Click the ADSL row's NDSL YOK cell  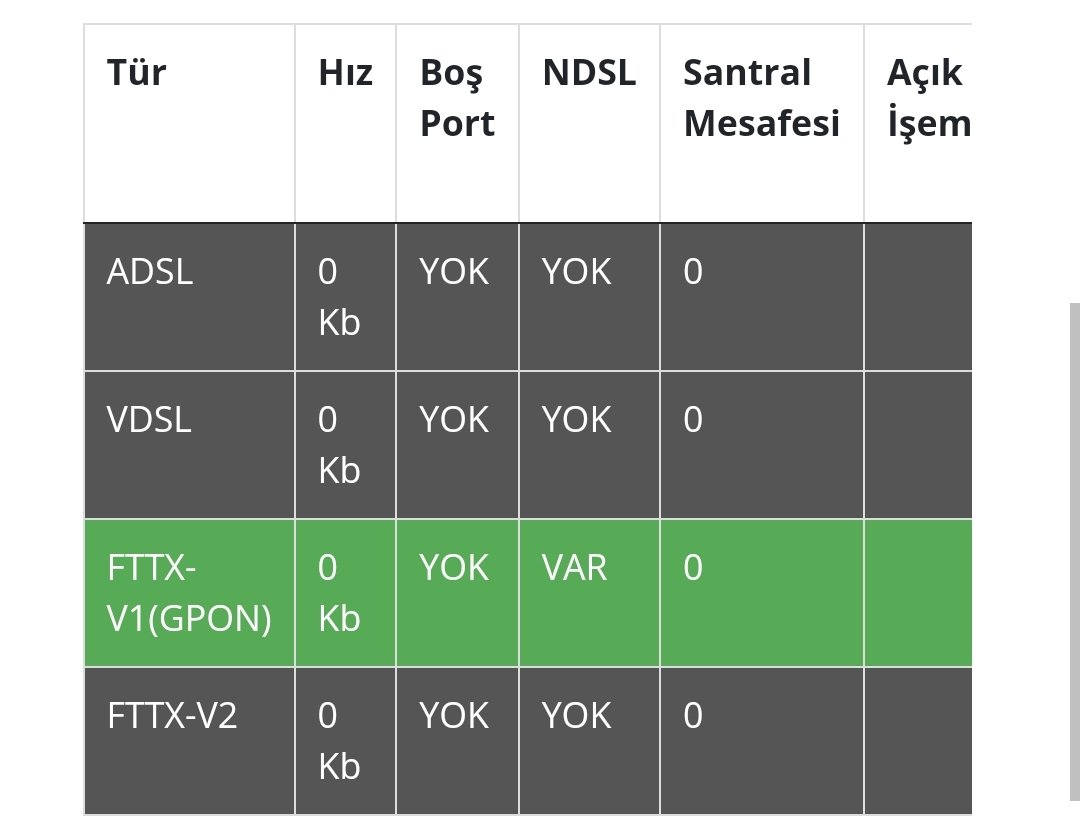tap(576, 272)
